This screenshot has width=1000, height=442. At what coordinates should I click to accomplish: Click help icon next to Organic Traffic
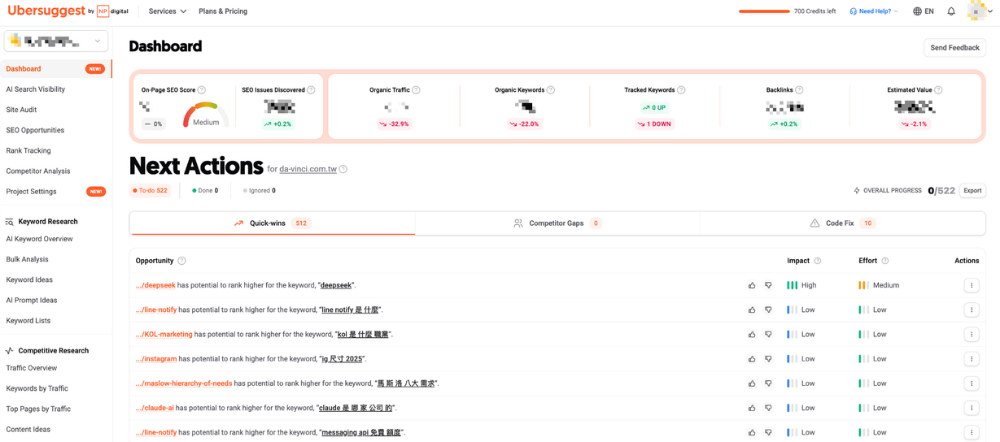pos(416,91)
